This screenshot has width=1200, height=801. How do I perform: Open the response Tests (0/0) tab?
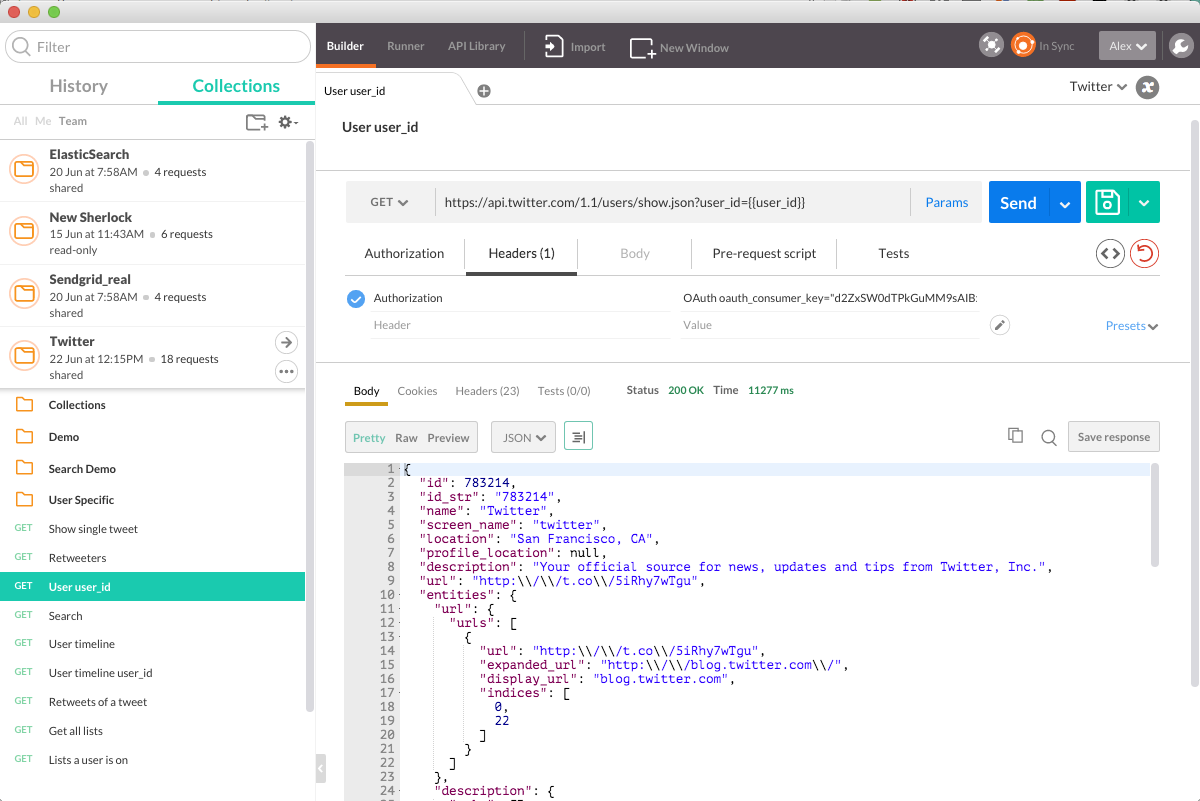[x=564, y=391]
